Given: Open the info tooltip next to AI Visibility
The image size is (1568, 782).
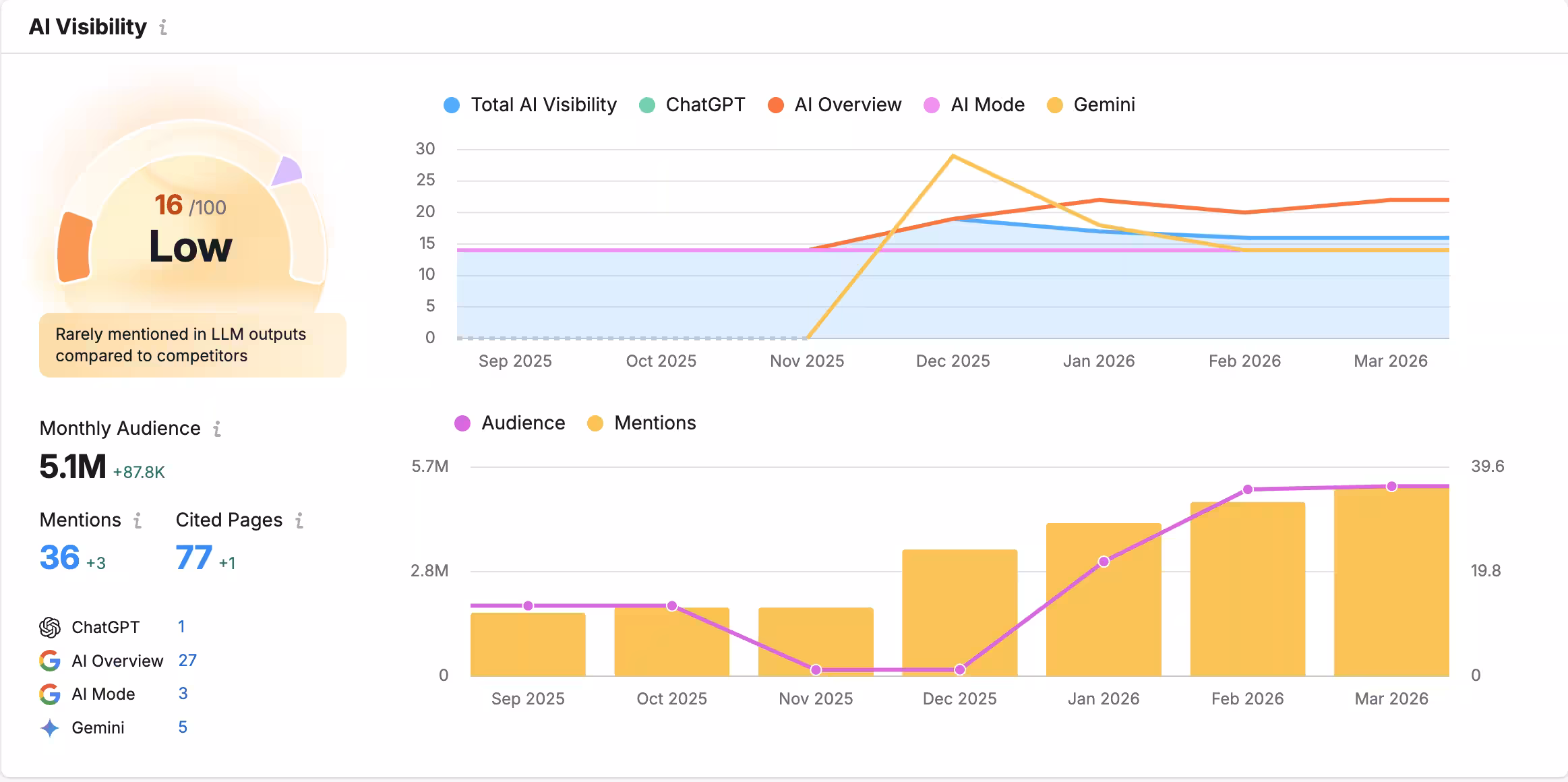Looking at the screenshot, I should [162, 28].
